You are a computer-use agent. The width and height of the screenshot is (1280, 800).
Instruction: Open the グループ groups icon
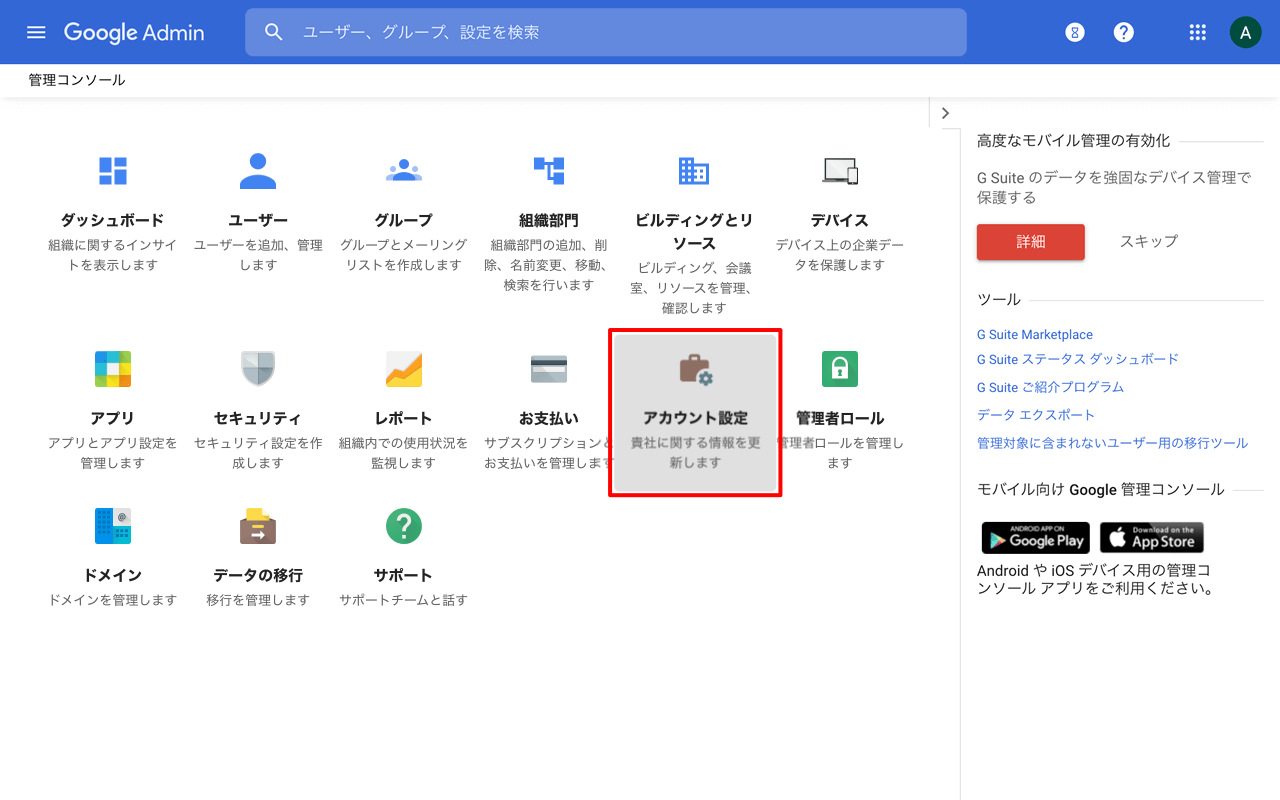[403, 171]
